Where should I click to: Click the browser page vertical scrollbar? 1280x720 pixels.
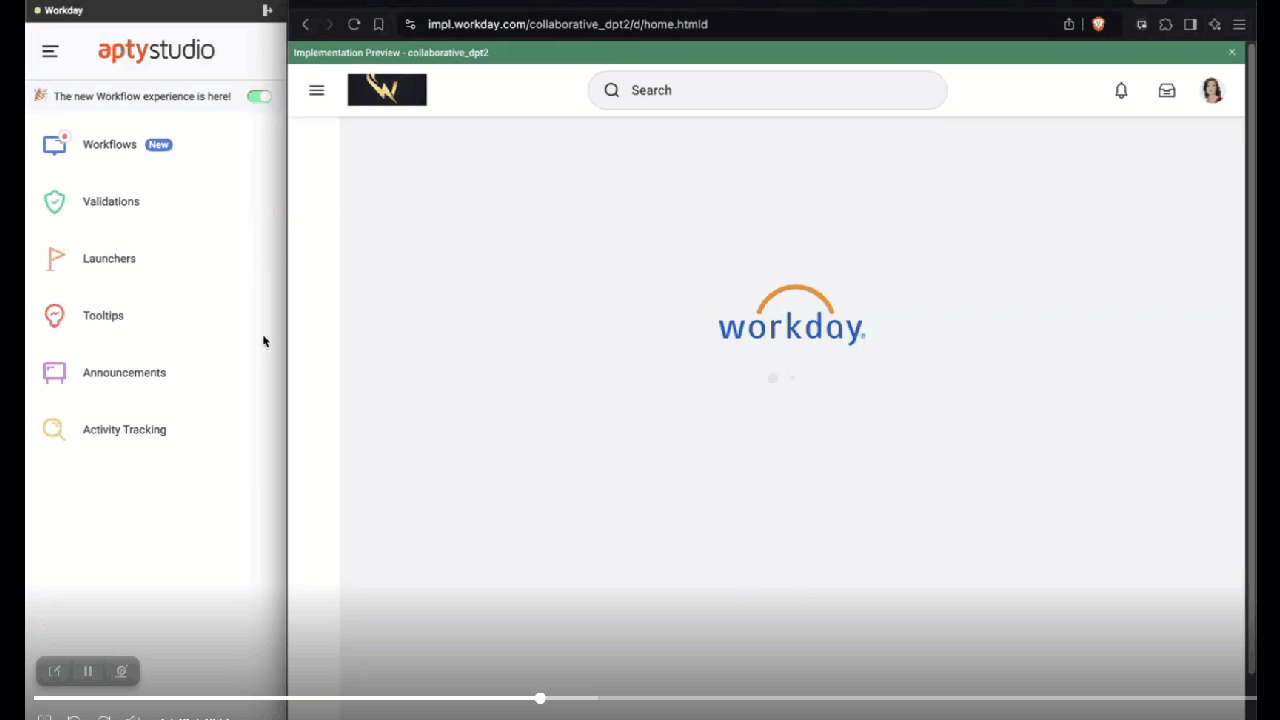pos(1251,360)
